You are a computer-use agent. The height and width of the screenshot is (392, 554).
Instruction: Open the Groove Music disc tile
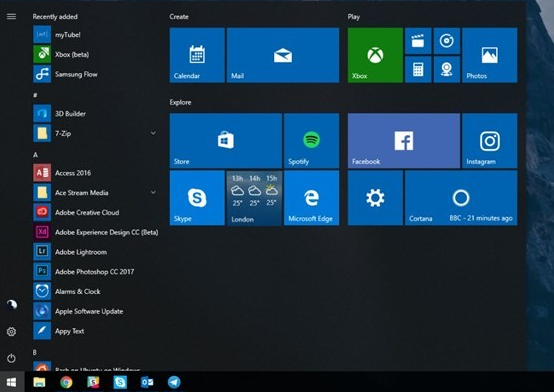click(x=447, y=41)
